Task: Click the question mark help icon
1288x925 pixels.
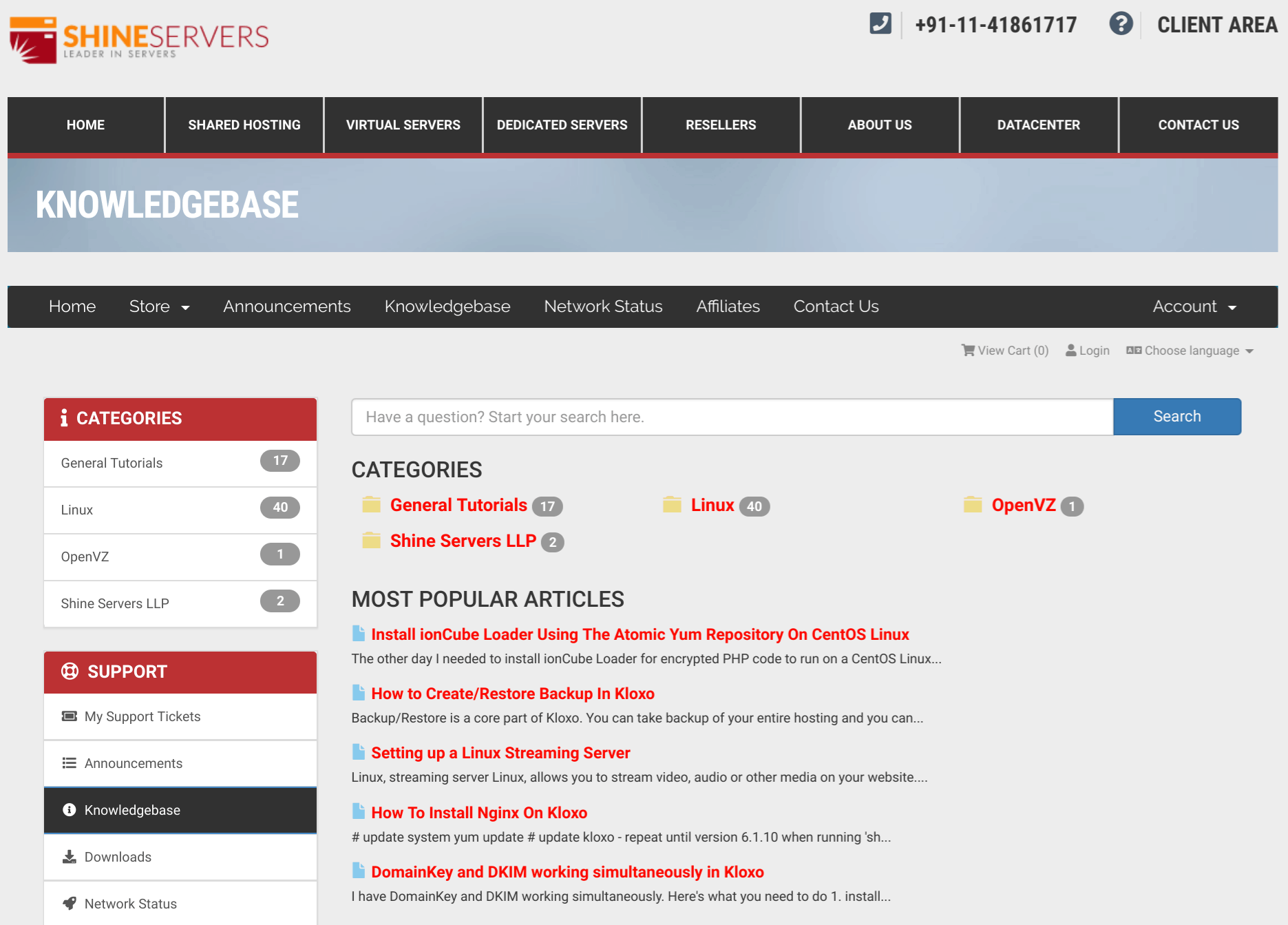Action: (1121, 23)
